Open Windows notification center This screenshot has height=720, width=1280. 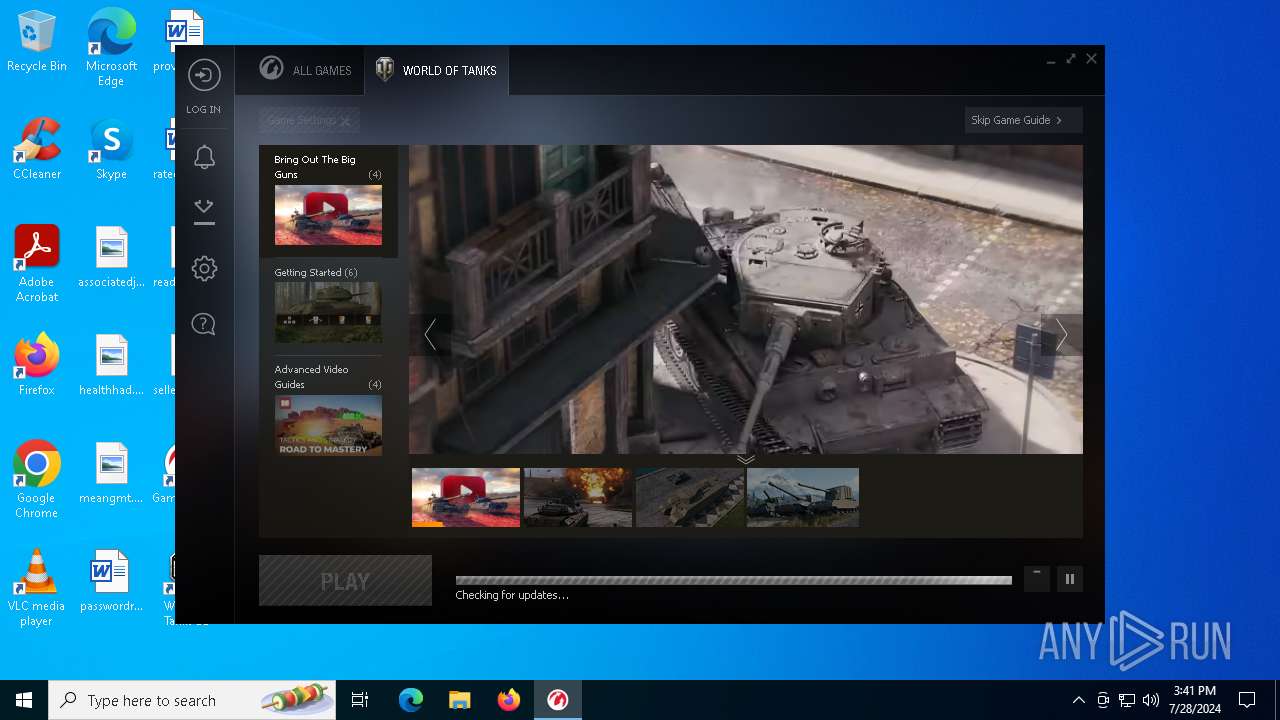[1247, 700]
